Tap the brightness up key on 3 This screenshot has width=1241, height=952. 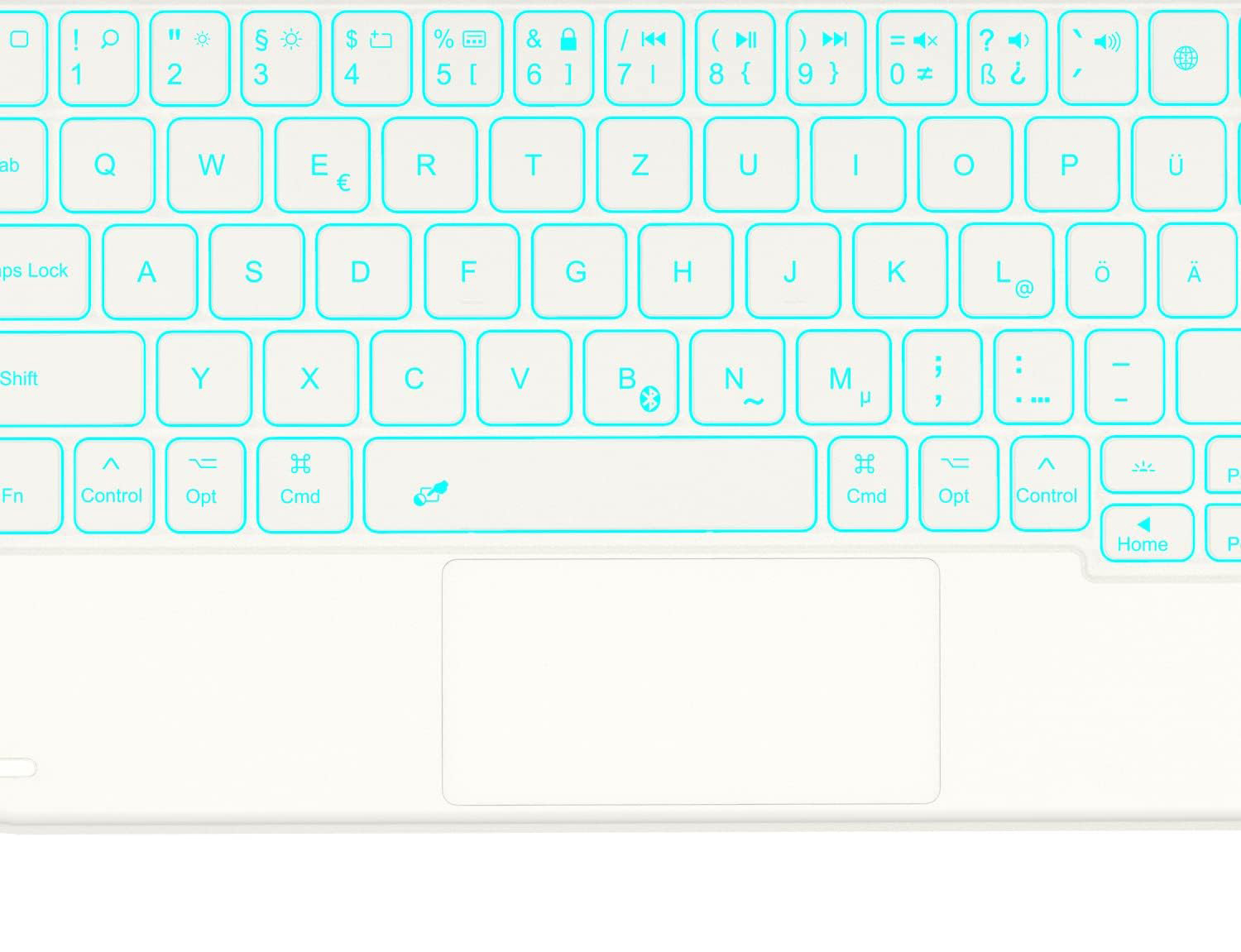[x=280, y=58]
